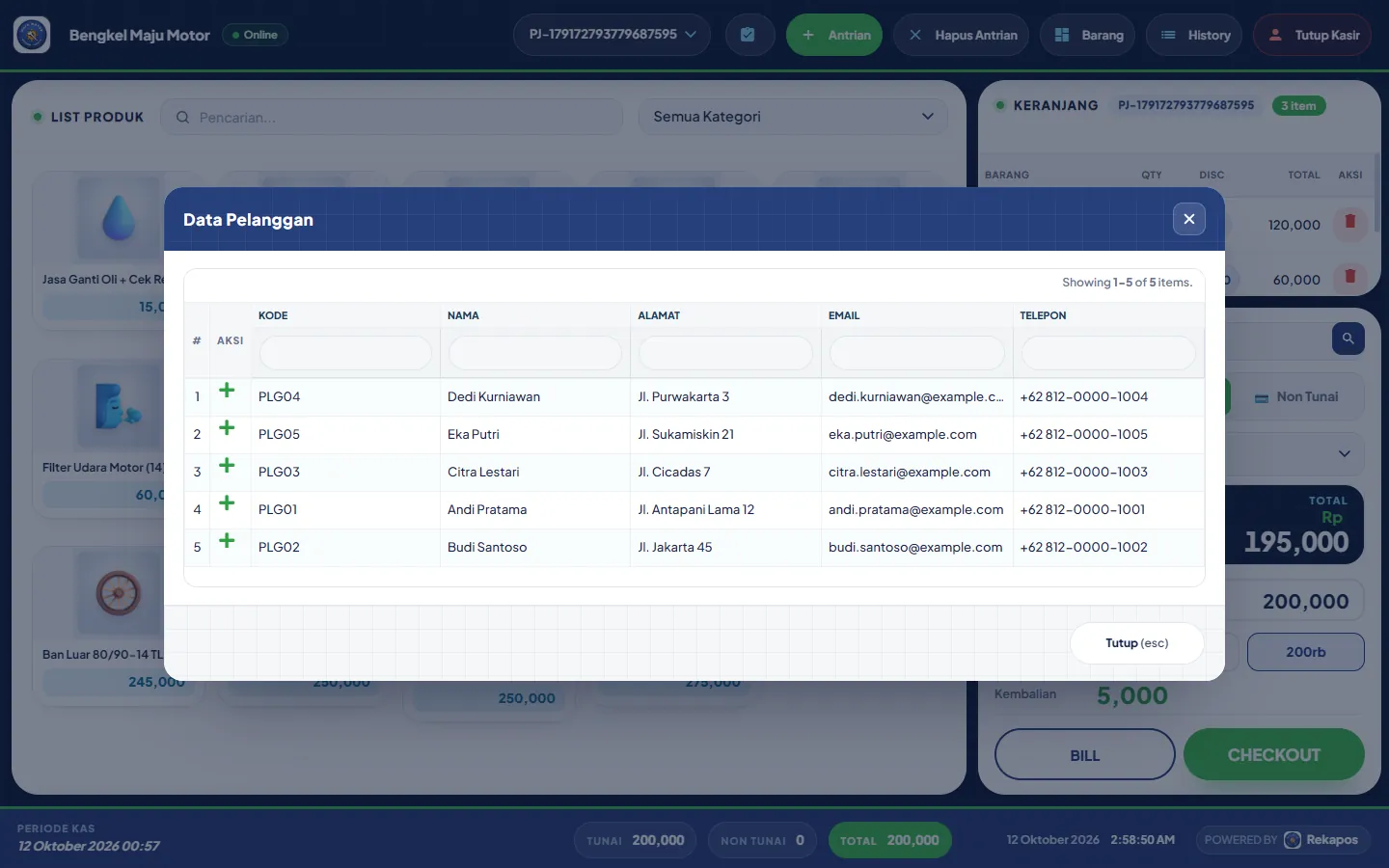Add customer Dedi Kurniawan with plus icon
Image resolution: width=1389 pixels, height=868 pixels.
227,391
